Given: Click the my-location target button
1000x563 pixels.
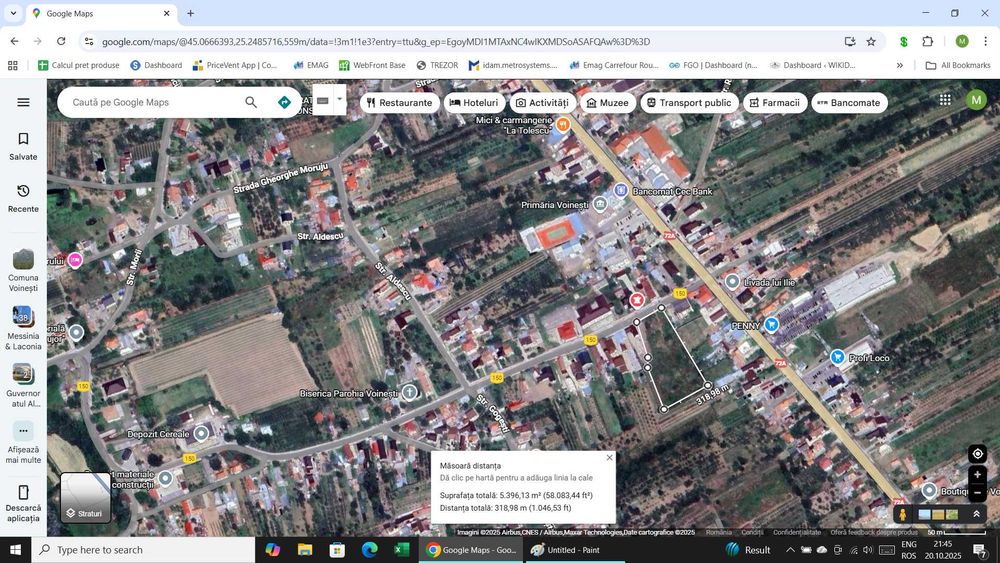Looking at the screenshot, I should coord(977,454).
